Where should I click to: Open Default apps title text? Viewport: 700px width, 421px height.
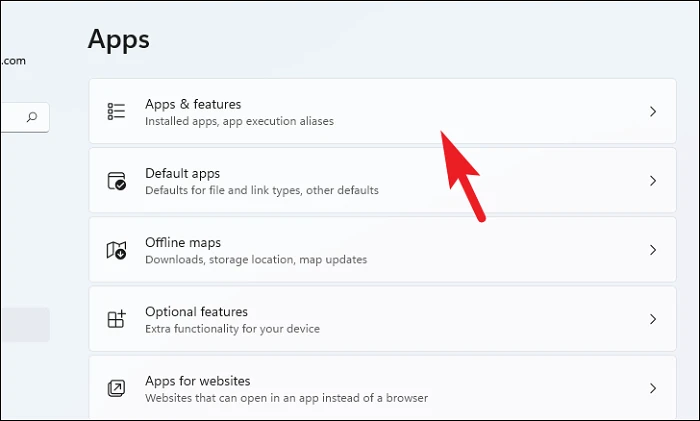click(x=183, y=174)
